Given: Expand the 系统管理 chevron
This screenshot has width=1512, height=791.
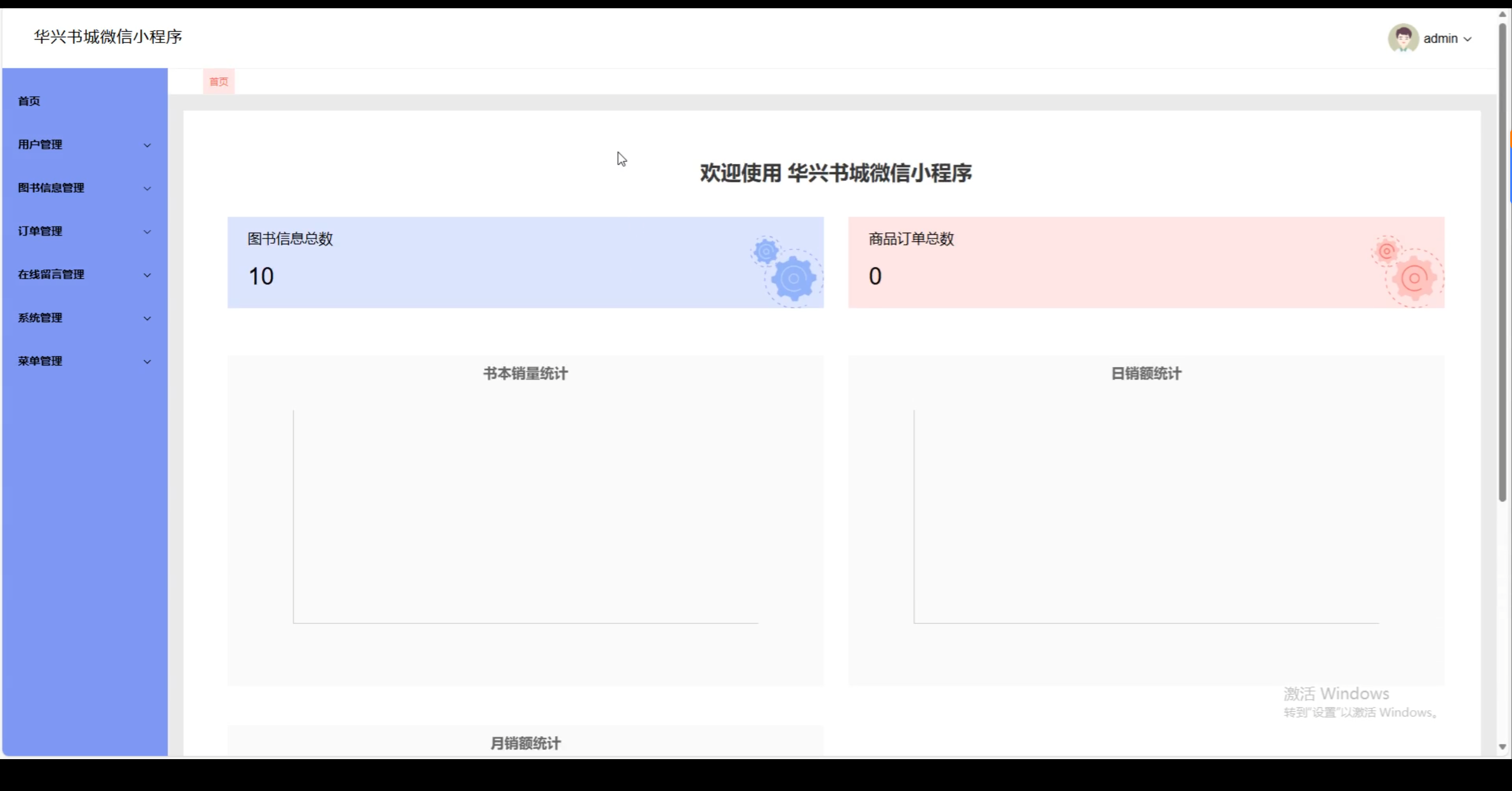Looking at the screenshot, I should [x=147, y=318].
